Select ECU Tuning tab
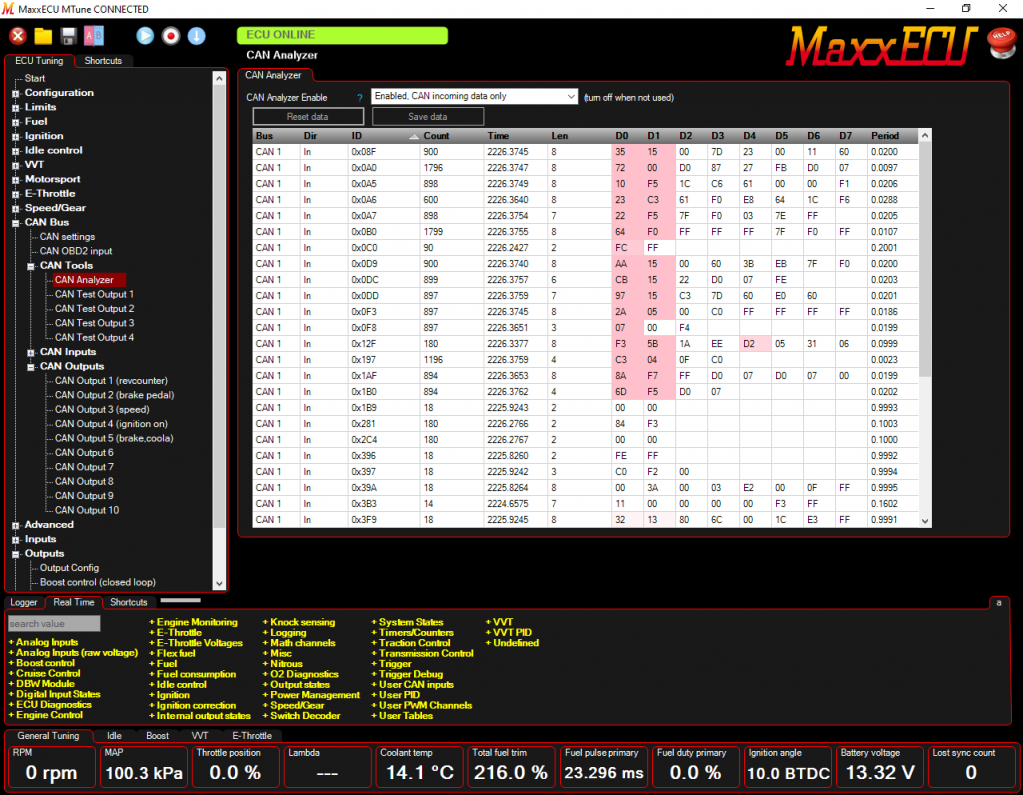1023x795 pixels. coord(39,61)
